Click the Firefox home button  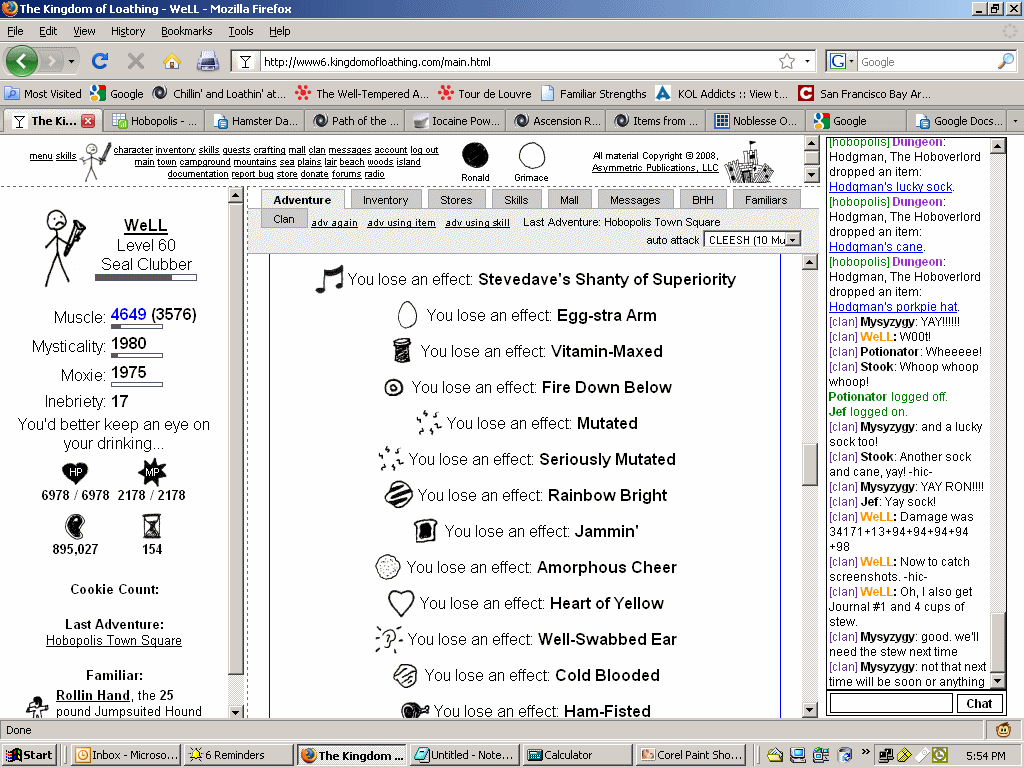pos(171,62)
